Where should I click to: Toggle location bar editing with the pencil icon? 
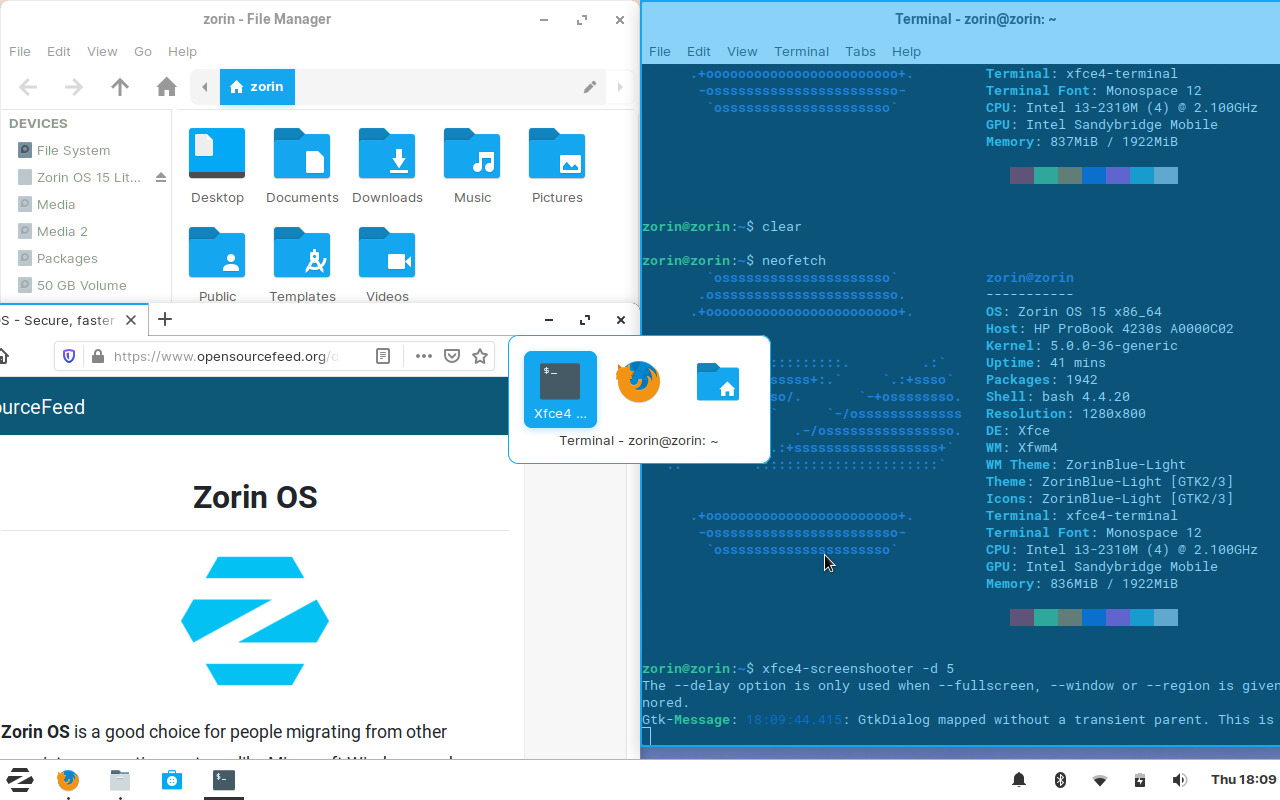(590, 87)
